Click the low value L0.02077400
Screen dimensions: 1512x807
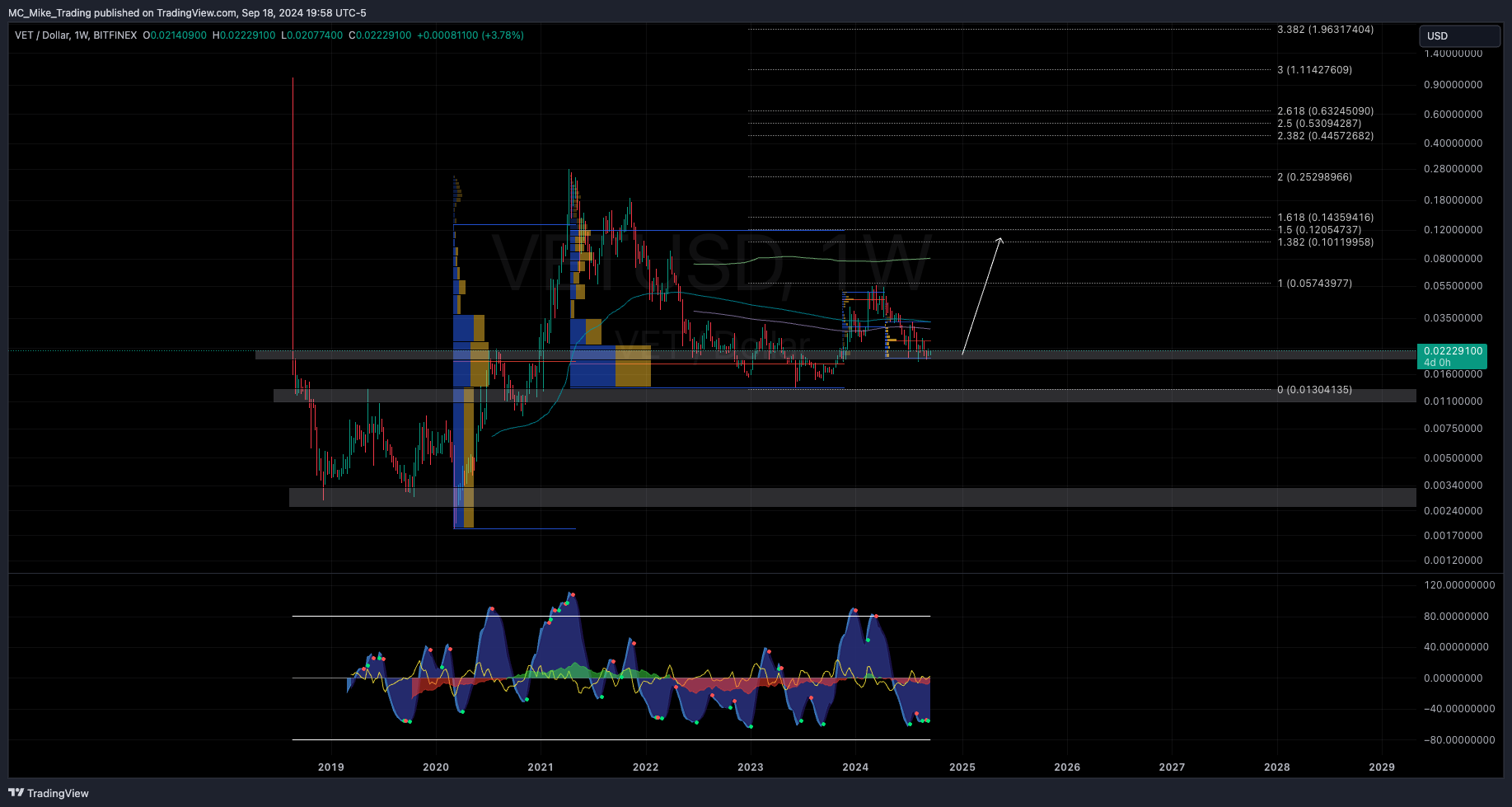[312, 35]
